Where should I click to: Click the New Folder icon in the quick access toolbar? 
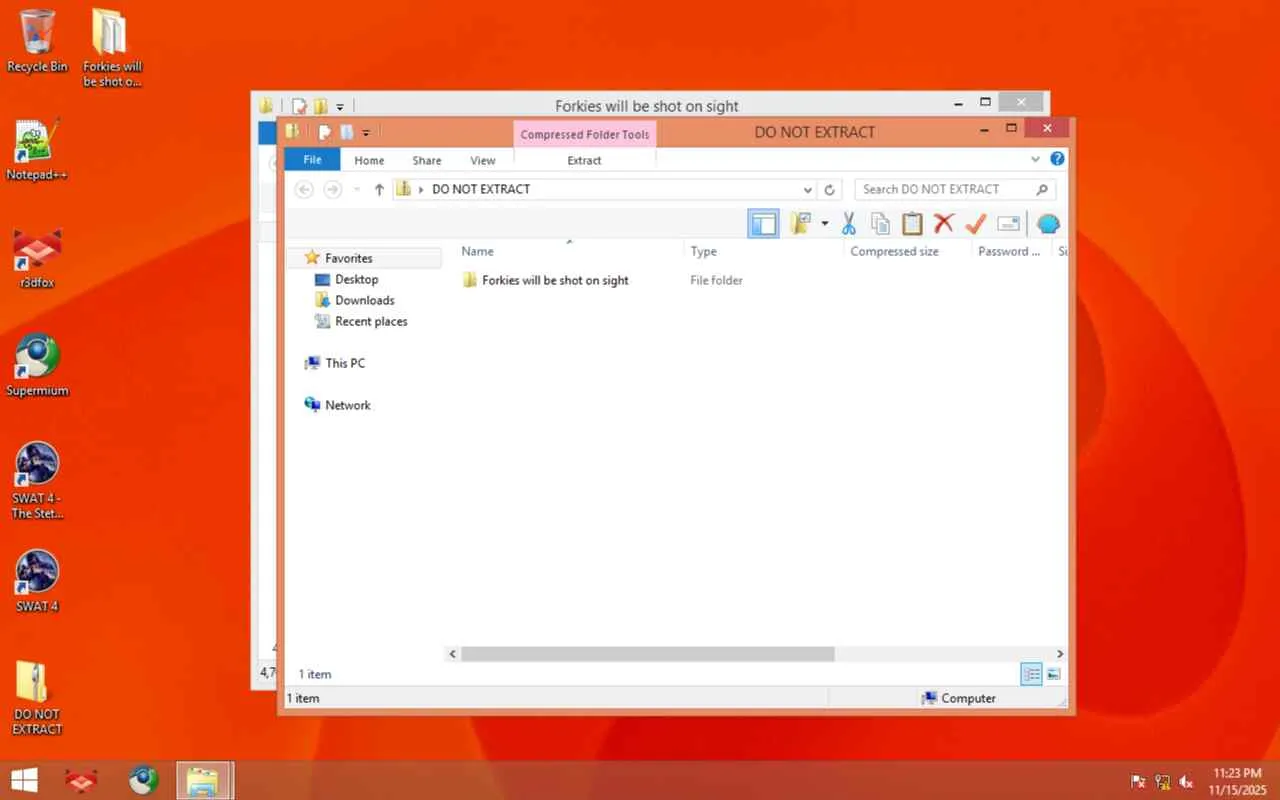(346, 132)
